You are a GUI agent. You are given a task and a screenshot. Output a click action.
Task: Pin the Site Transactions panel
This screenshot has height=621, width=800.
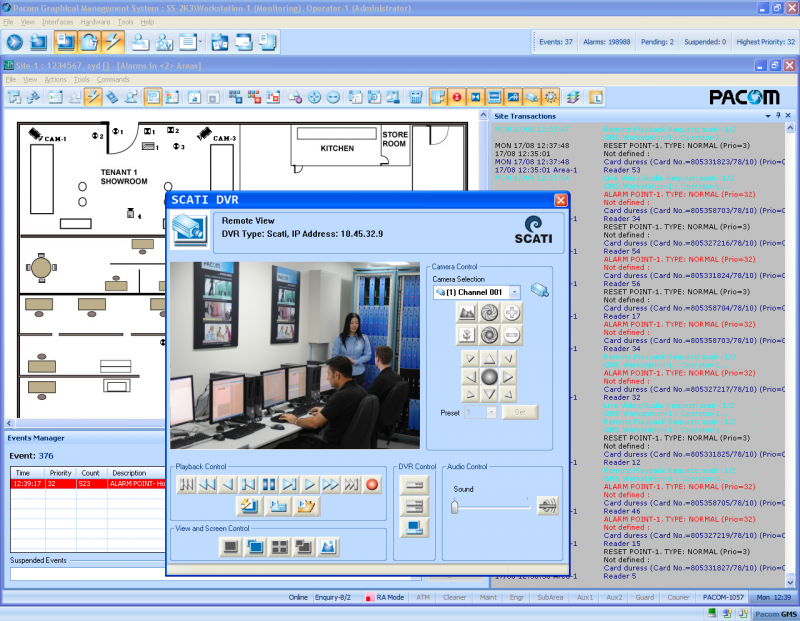(778, 116)
